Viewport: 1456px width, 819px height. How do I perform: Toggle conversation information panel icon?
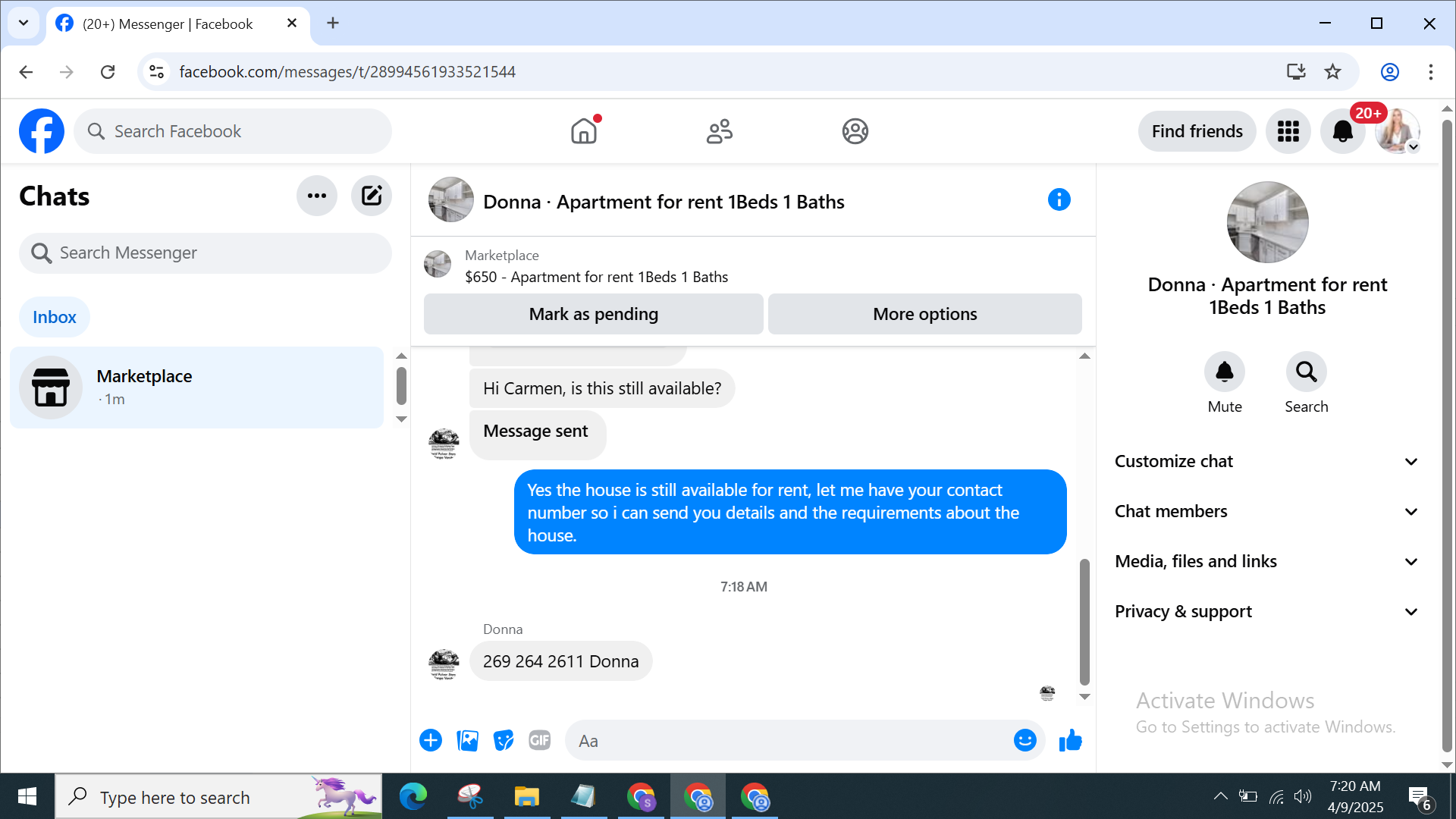click(1059, 199)
